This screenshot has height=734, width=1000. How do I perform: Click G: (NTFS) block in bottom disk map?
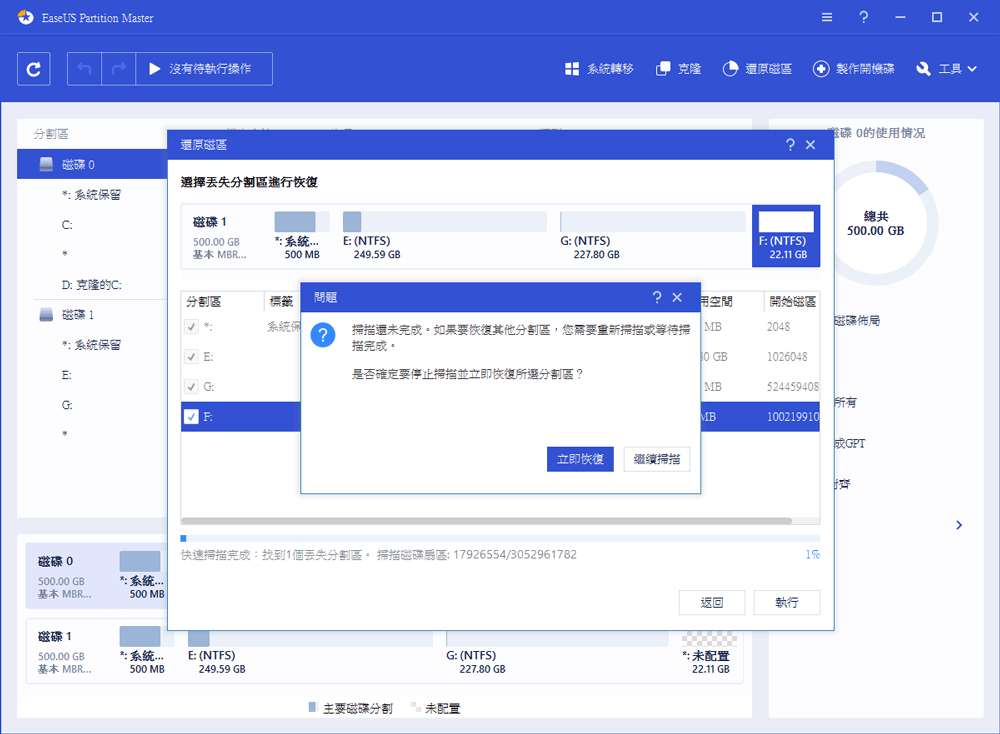[557, 653]
